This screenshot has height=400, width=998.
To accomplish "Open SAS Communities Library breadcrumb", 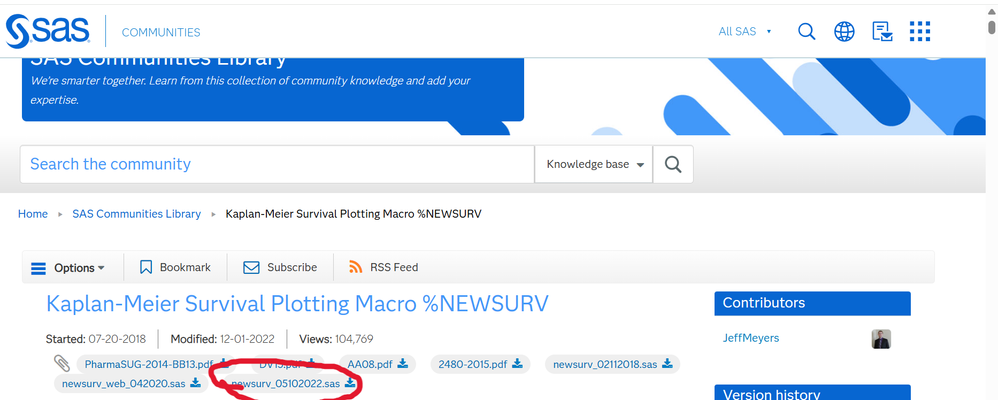I will pos(136,214).
